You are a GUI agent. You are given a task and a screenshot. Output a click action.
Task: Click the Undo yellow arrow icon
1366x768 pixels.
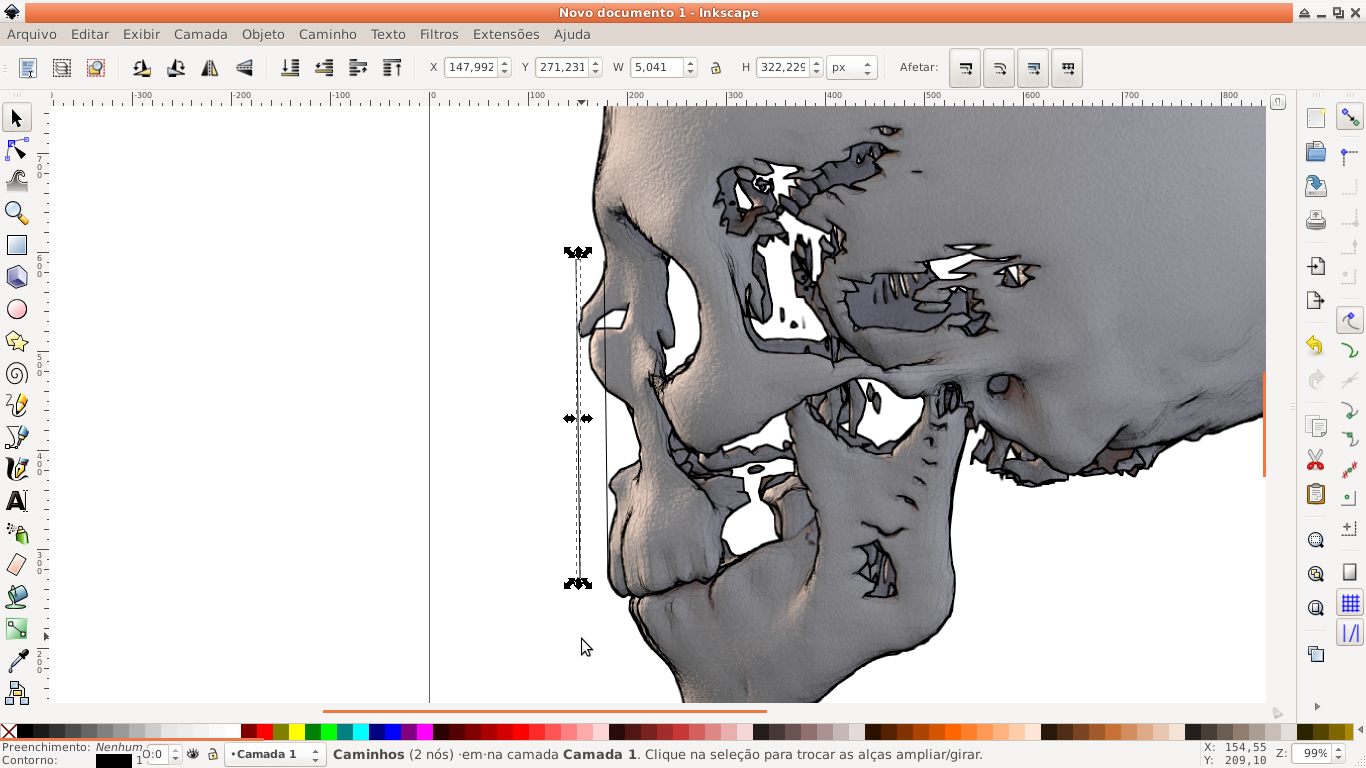(x=1315, y=346)
